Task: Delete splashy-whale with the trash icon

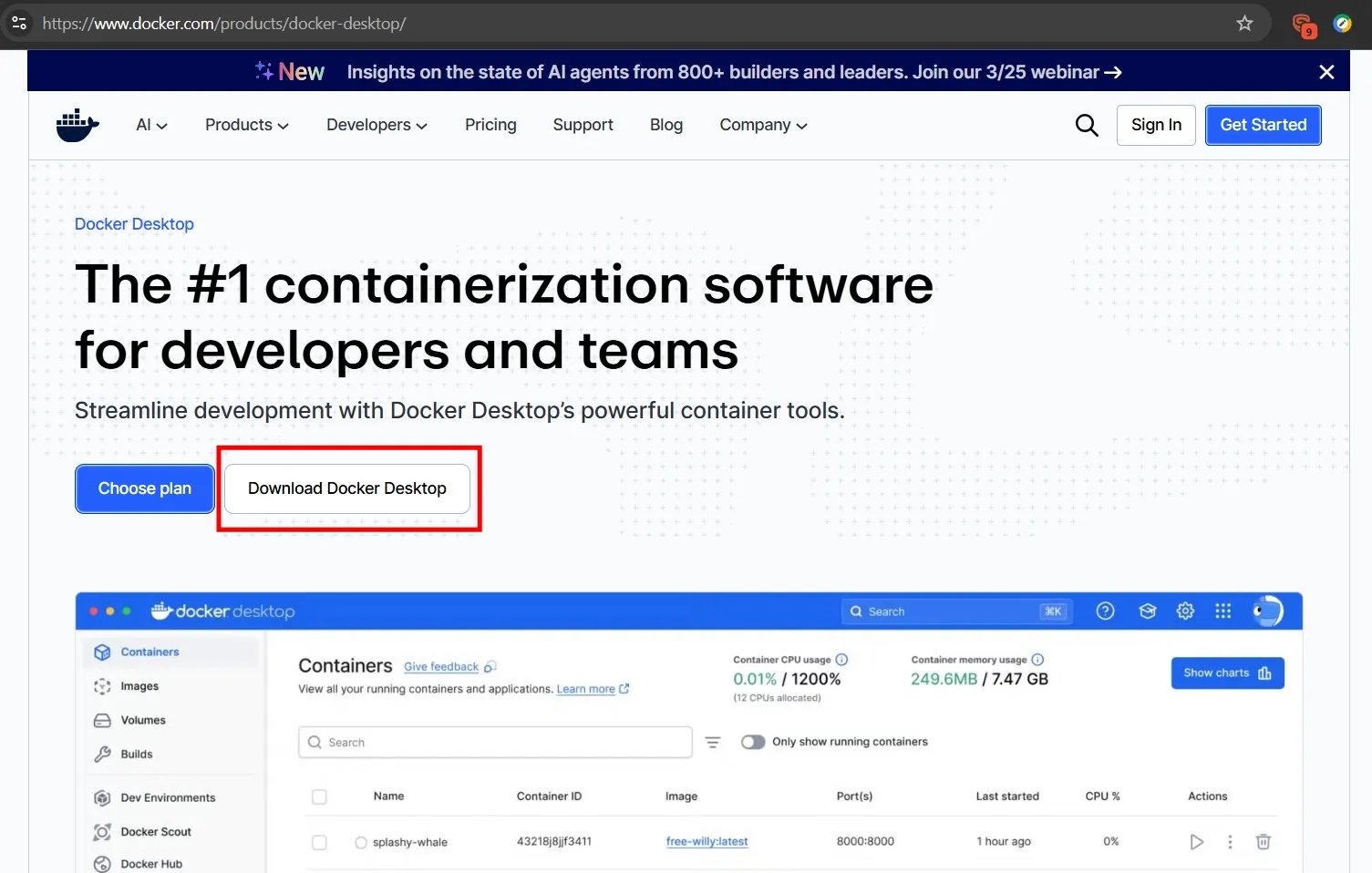Action: [x=1264, y=841]
